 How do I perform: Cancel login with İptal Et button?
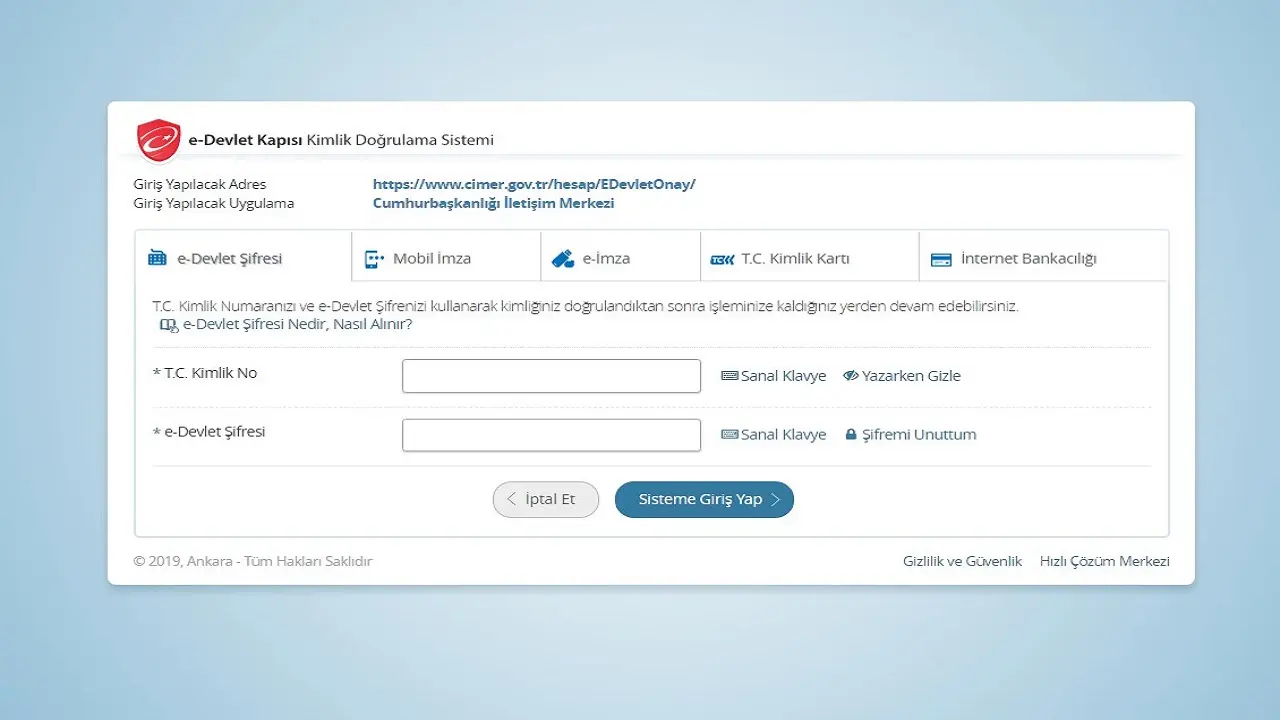[546, 499]
